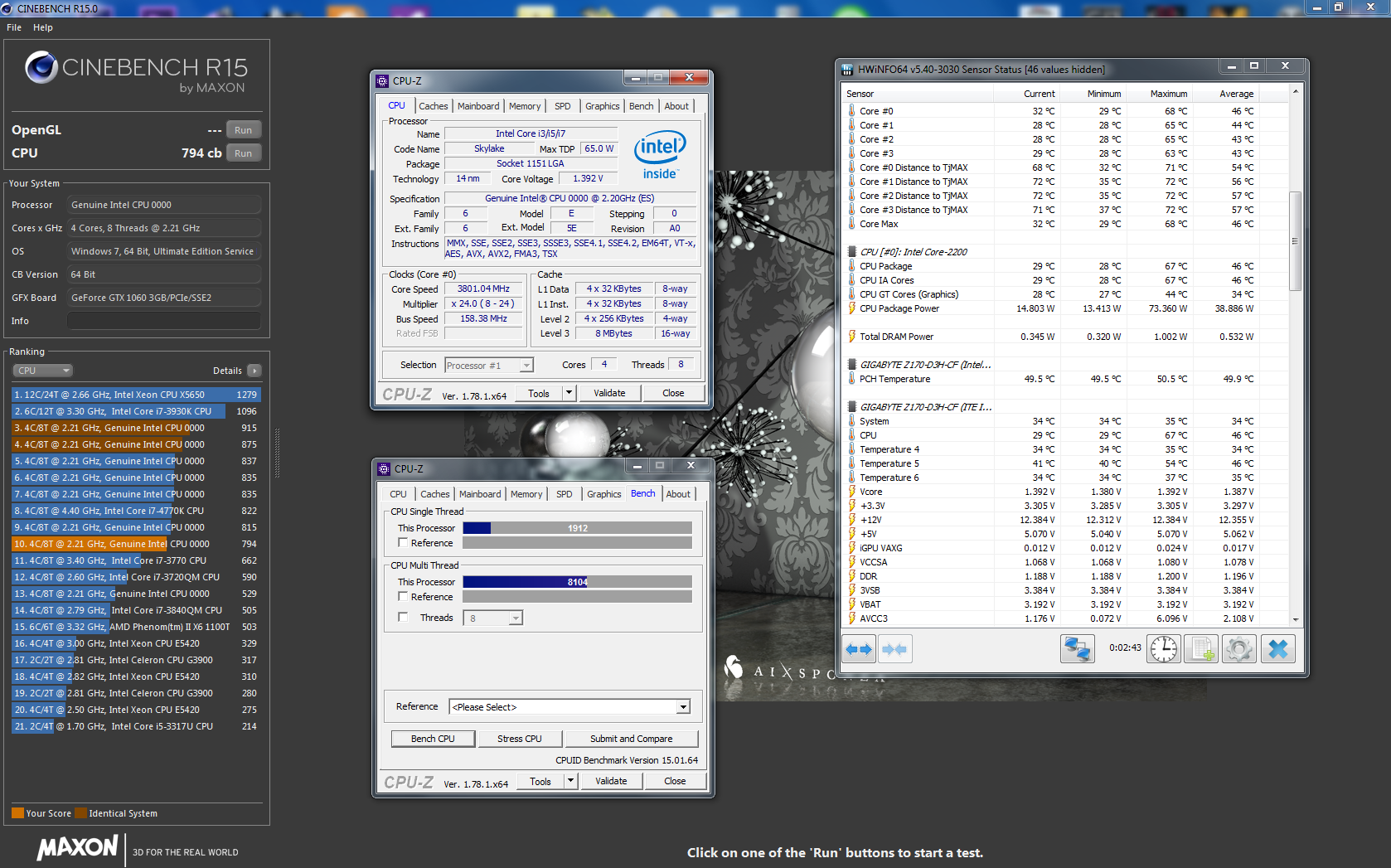Click the collapse columns arrows icon in HWiNFO
The image size is (1391, 868).
click(x=894, y=649)
